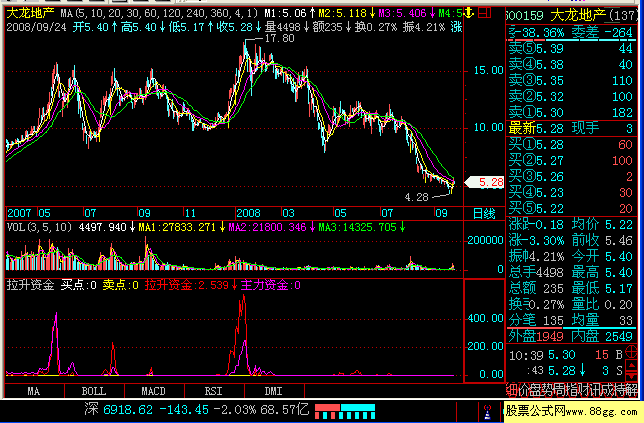
Task: Click the 均价 5.22 field
Action: 602,224
